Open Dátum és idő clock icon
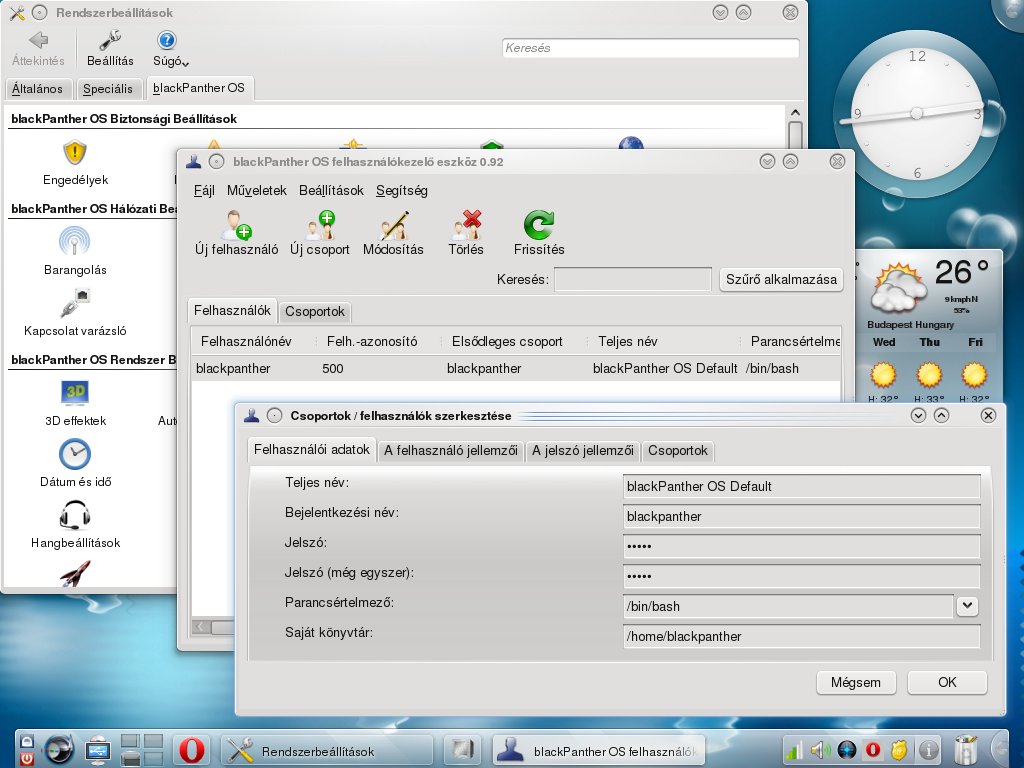 [75, 454]
